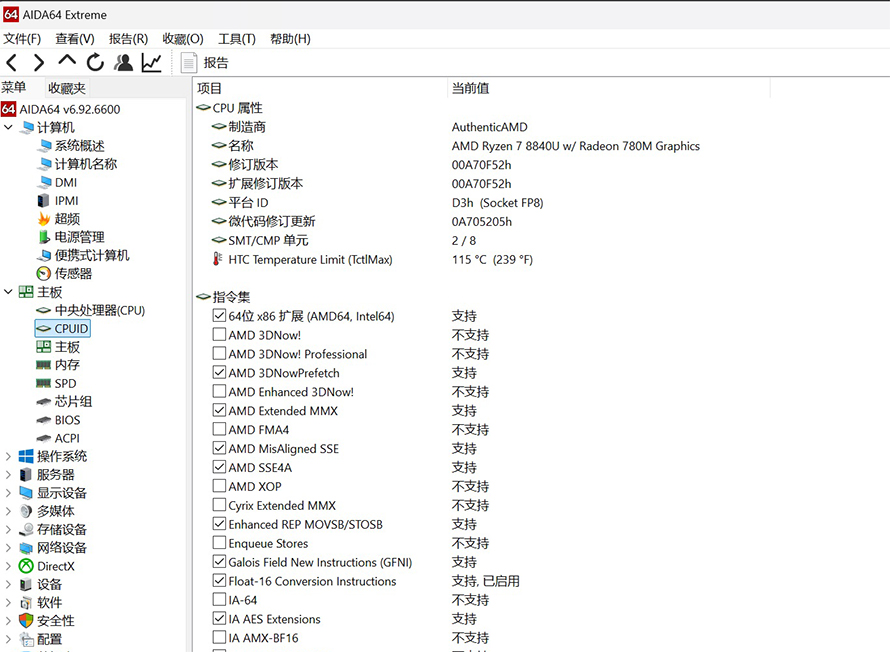Open the 便携式计算机 icon
This screenshot has width=890, height=652.
tap(44, 255)
